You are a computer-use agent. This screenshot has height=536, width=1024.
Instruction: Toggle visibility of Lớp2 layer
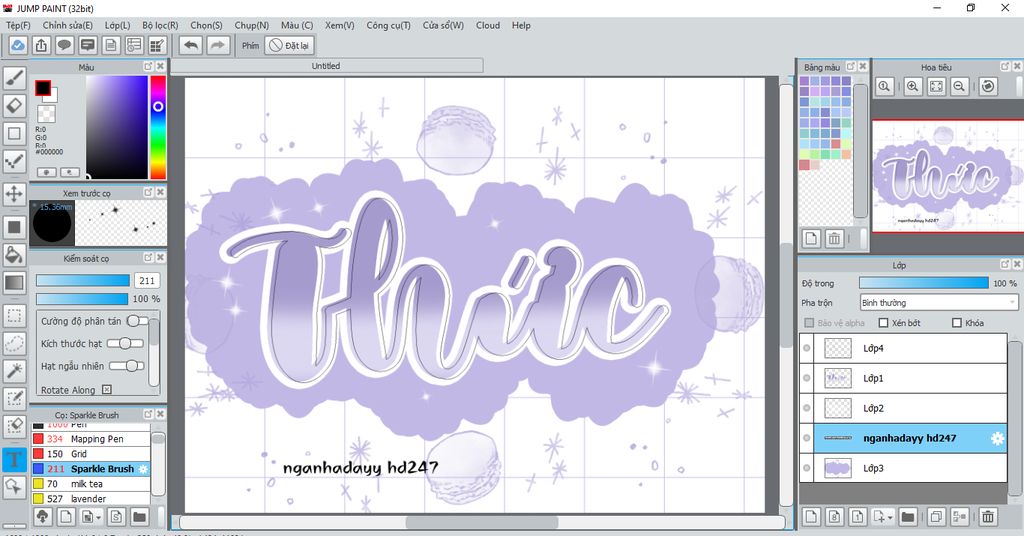(x=807, y=408)
